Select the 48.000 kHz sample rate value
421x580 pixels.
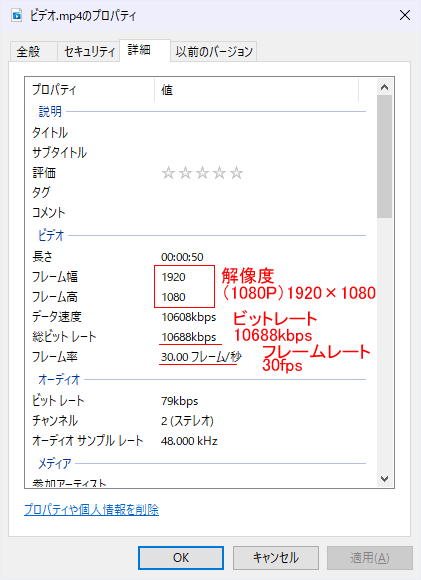coord(189,441)
